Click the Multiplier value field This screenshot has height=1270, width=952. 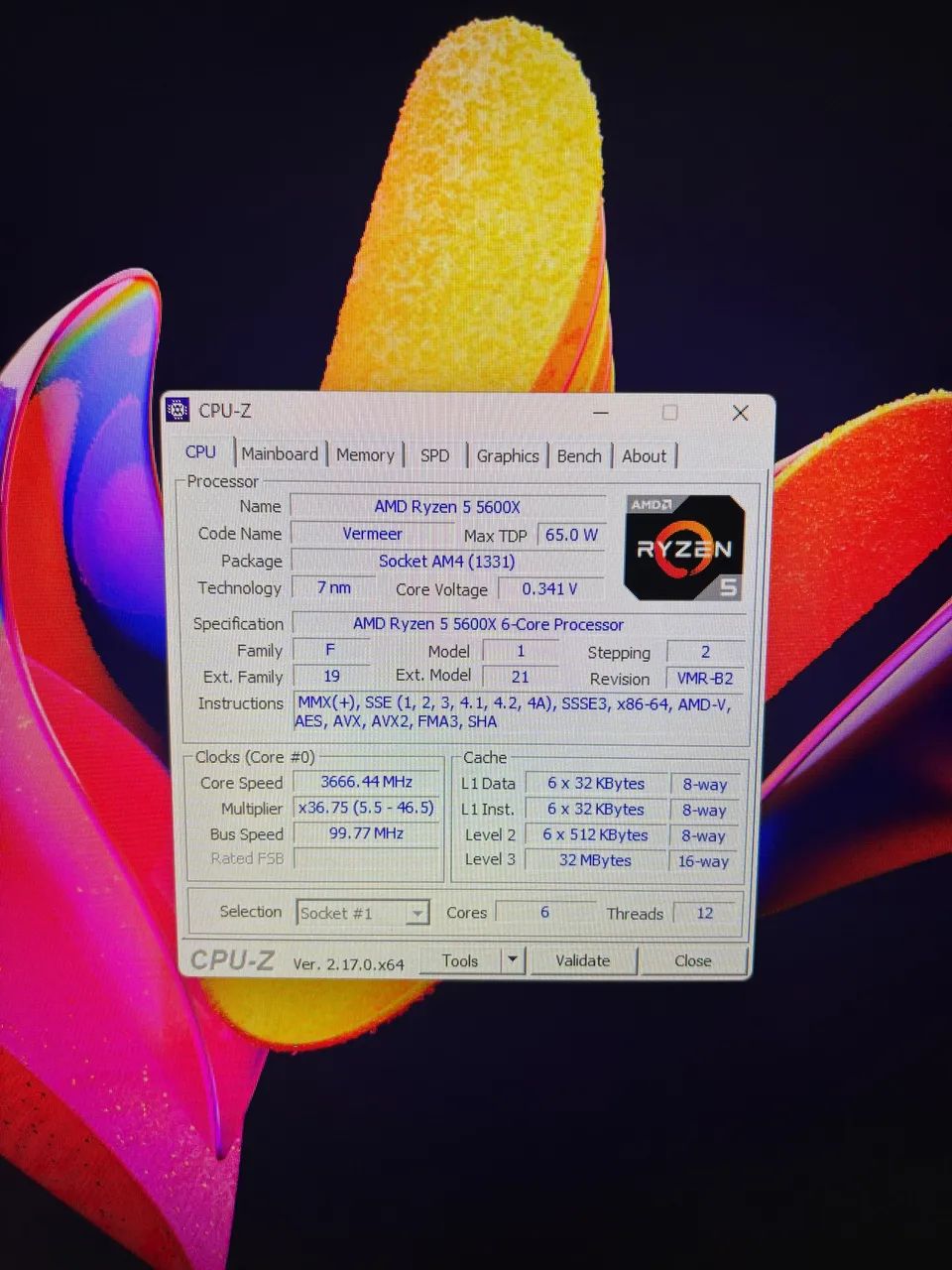click(367, 808)
